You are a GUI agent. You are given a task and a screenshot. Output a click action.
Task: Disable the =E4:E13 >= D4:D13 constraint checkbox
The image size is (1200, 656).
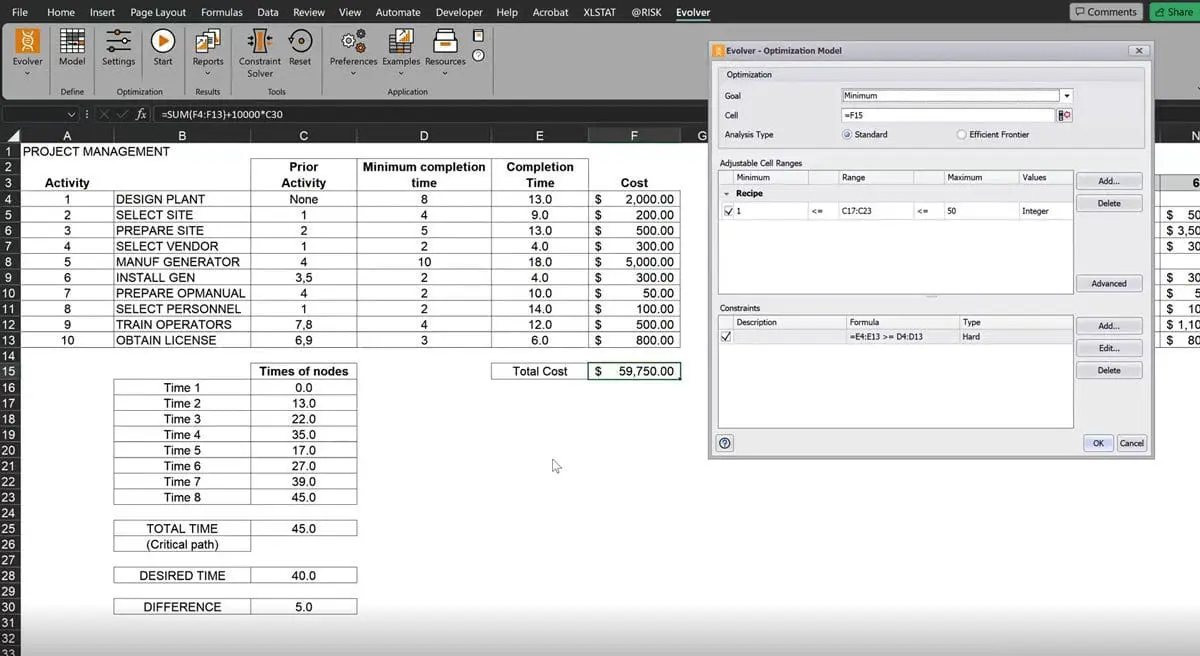pos(727,337)
